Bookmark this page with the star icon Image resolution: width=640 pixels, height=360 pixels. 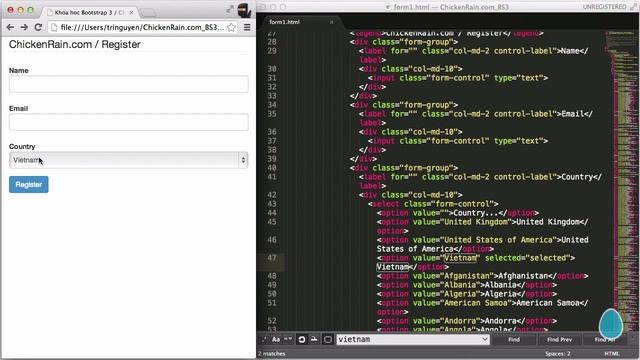click(x=231, y=27)
